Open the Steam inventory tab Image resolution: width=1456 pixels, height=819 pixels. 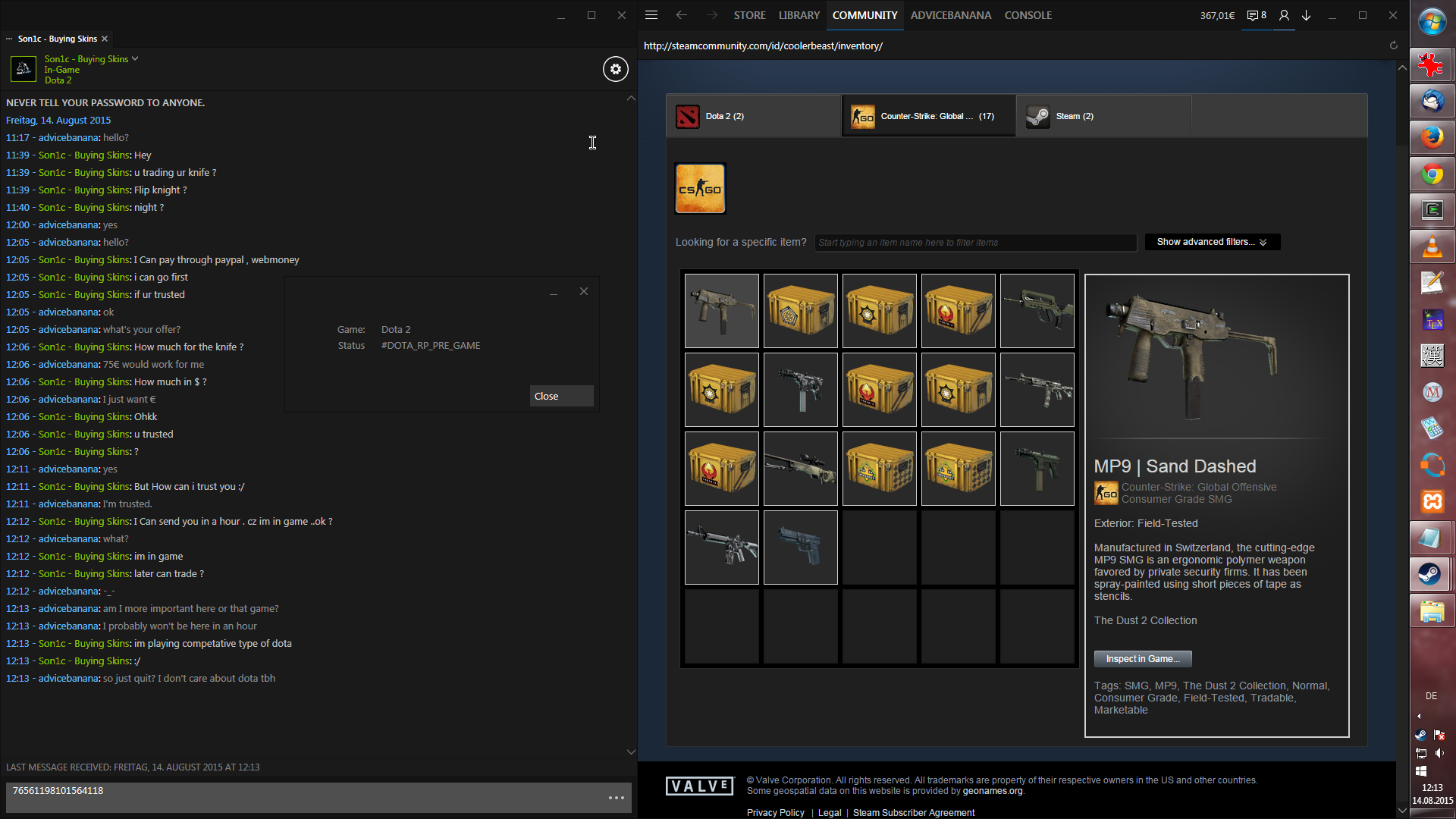[1103, 116]
